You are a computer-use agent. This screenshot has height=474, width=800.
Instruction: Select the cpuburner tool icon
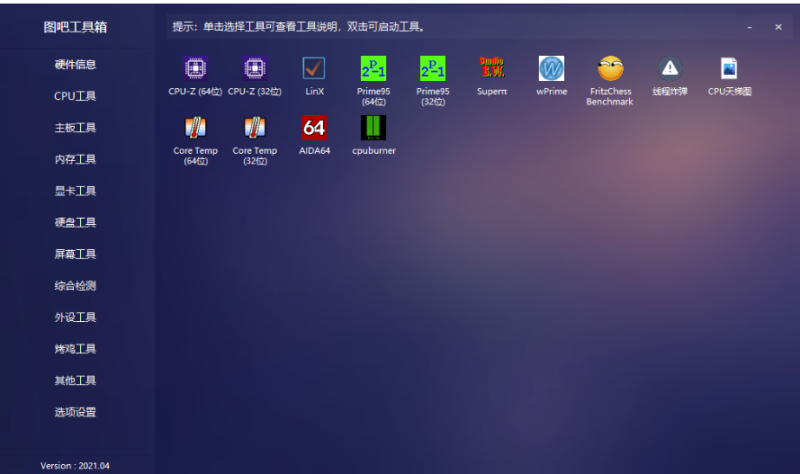(x=373, y=128)
